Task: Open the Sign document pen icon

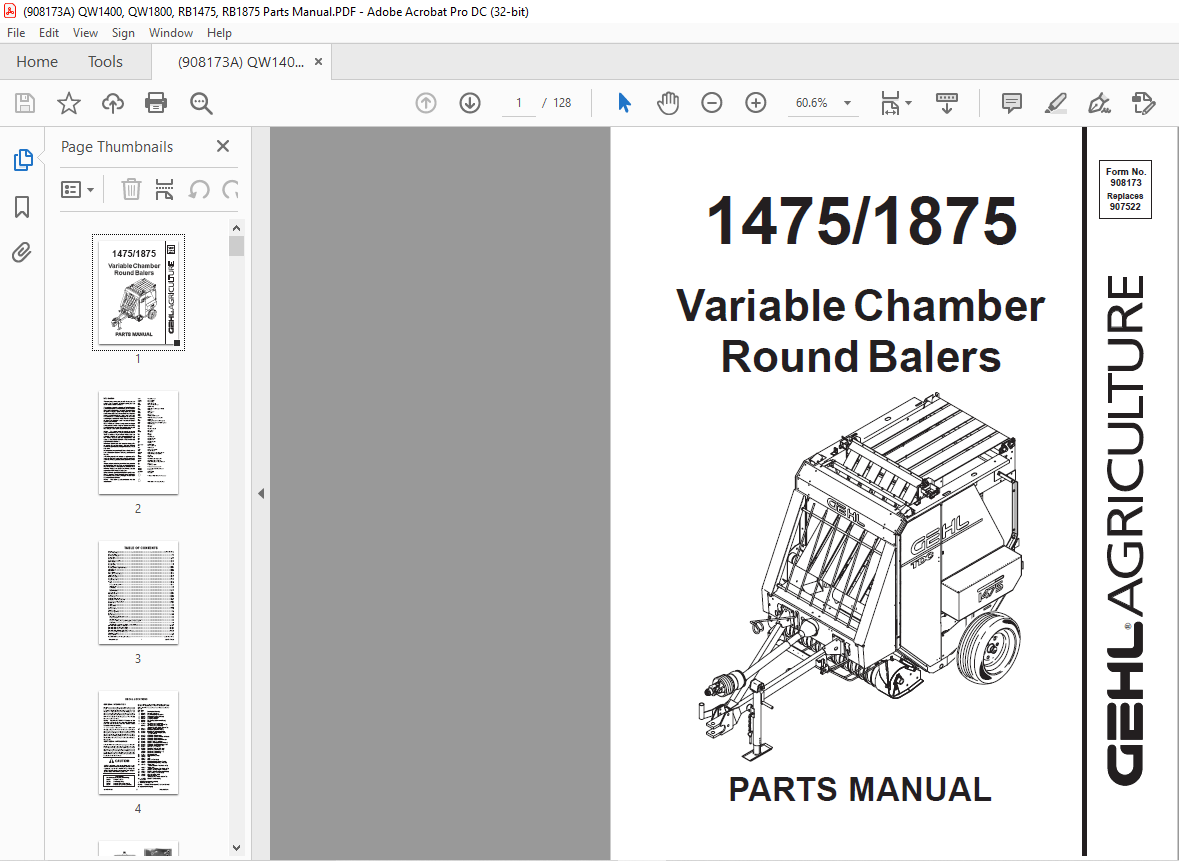Action: pos(1099,103)
